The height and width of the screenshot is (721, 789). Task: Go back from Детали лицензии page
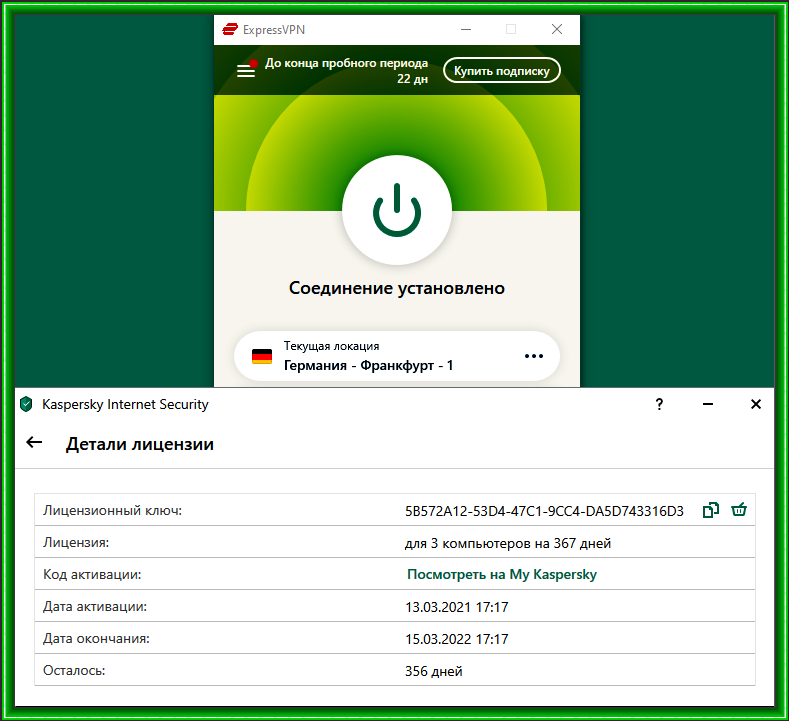click(34, 443)
